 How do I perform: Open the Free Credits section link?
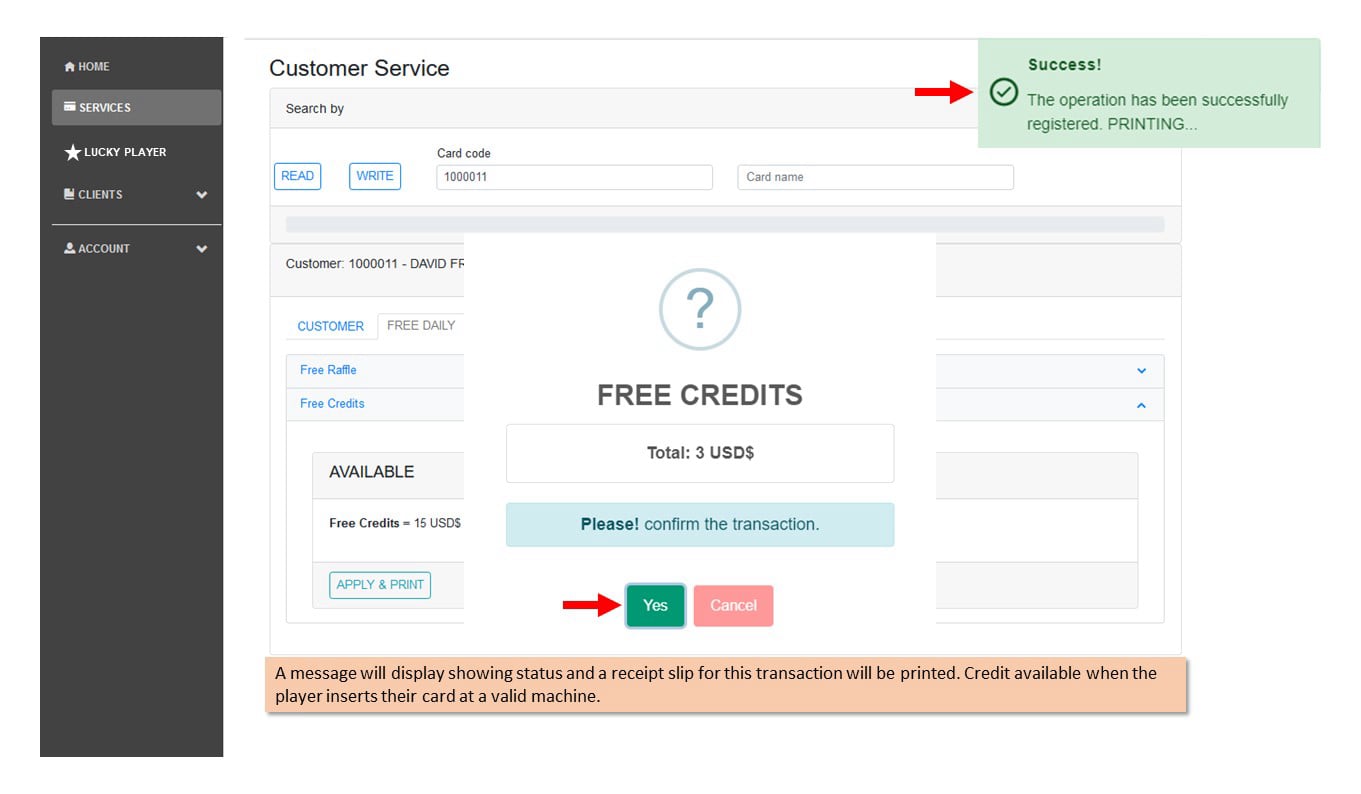332,404
